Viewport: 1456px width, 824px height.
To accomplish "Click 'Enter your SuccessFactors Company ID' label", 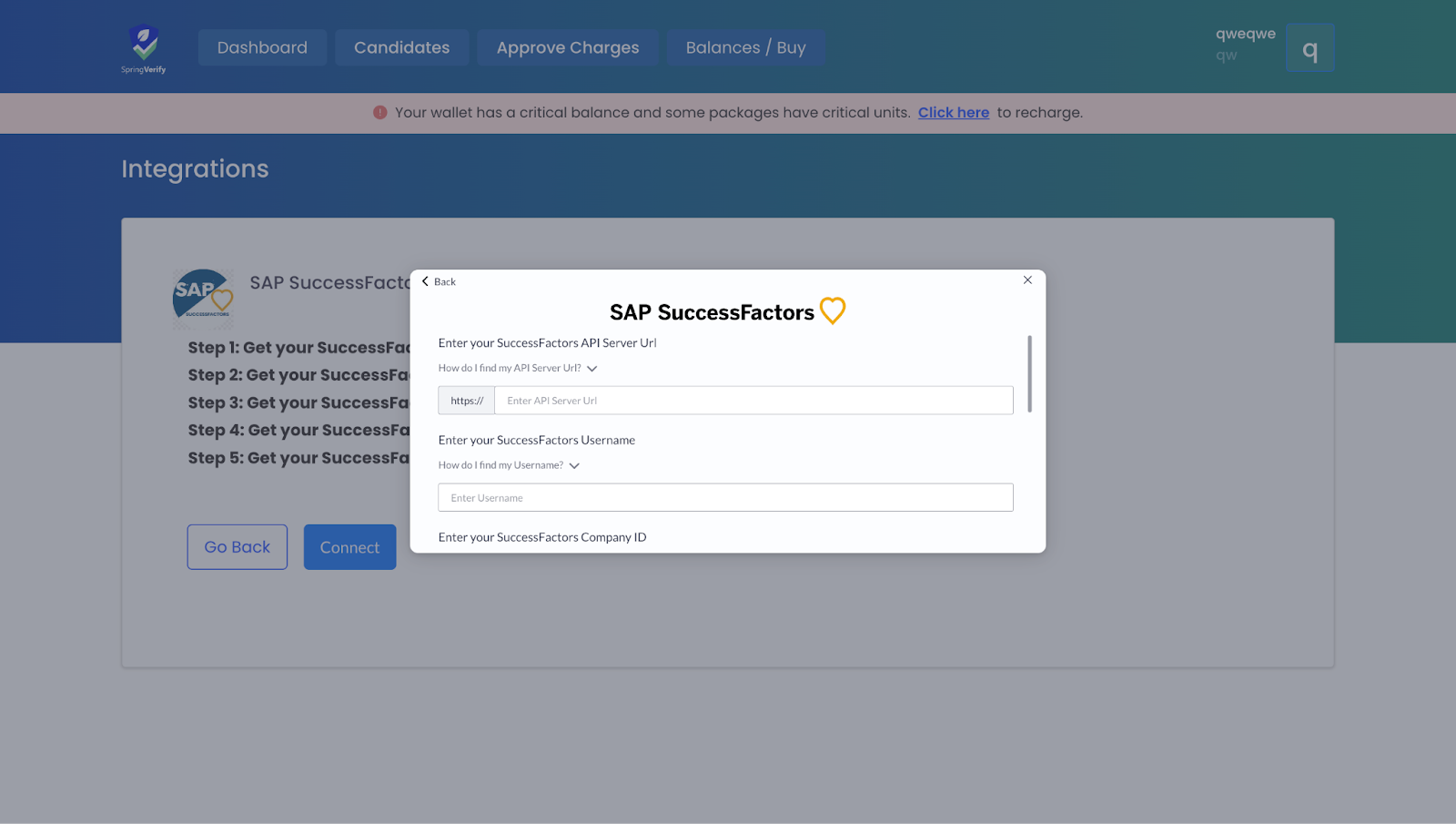I will pos(542,537).
